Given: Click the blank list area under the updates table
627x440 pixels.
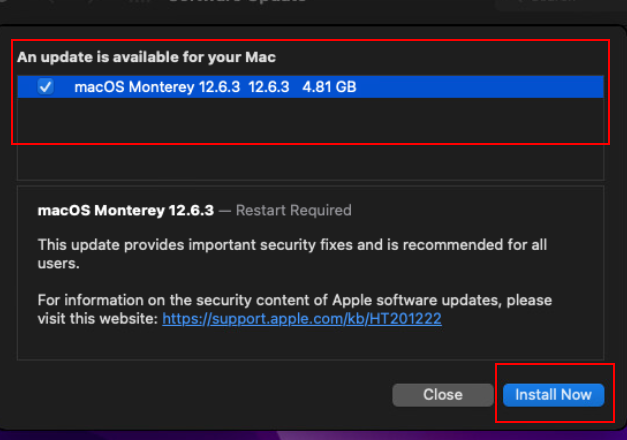Looking at the screenshot, I should 310,162.
